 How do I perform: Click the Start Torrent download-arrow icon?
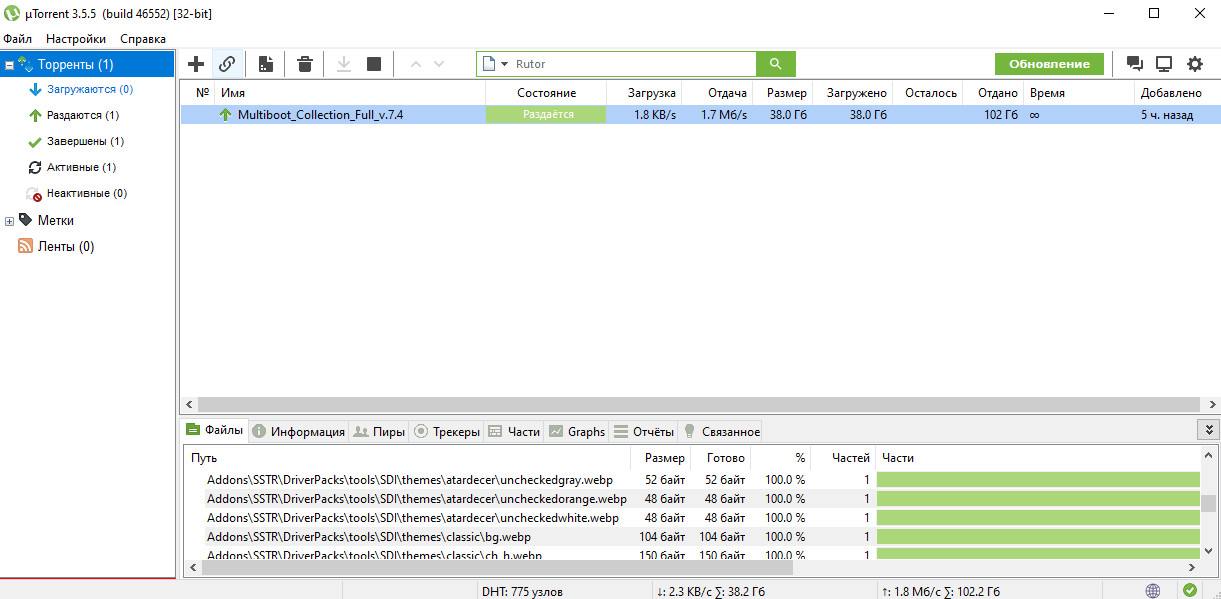tap(343, 64)
